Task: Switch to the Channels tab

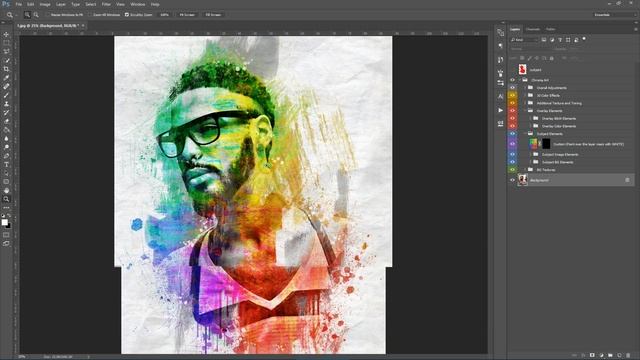Action: click(x=533, y=29)
